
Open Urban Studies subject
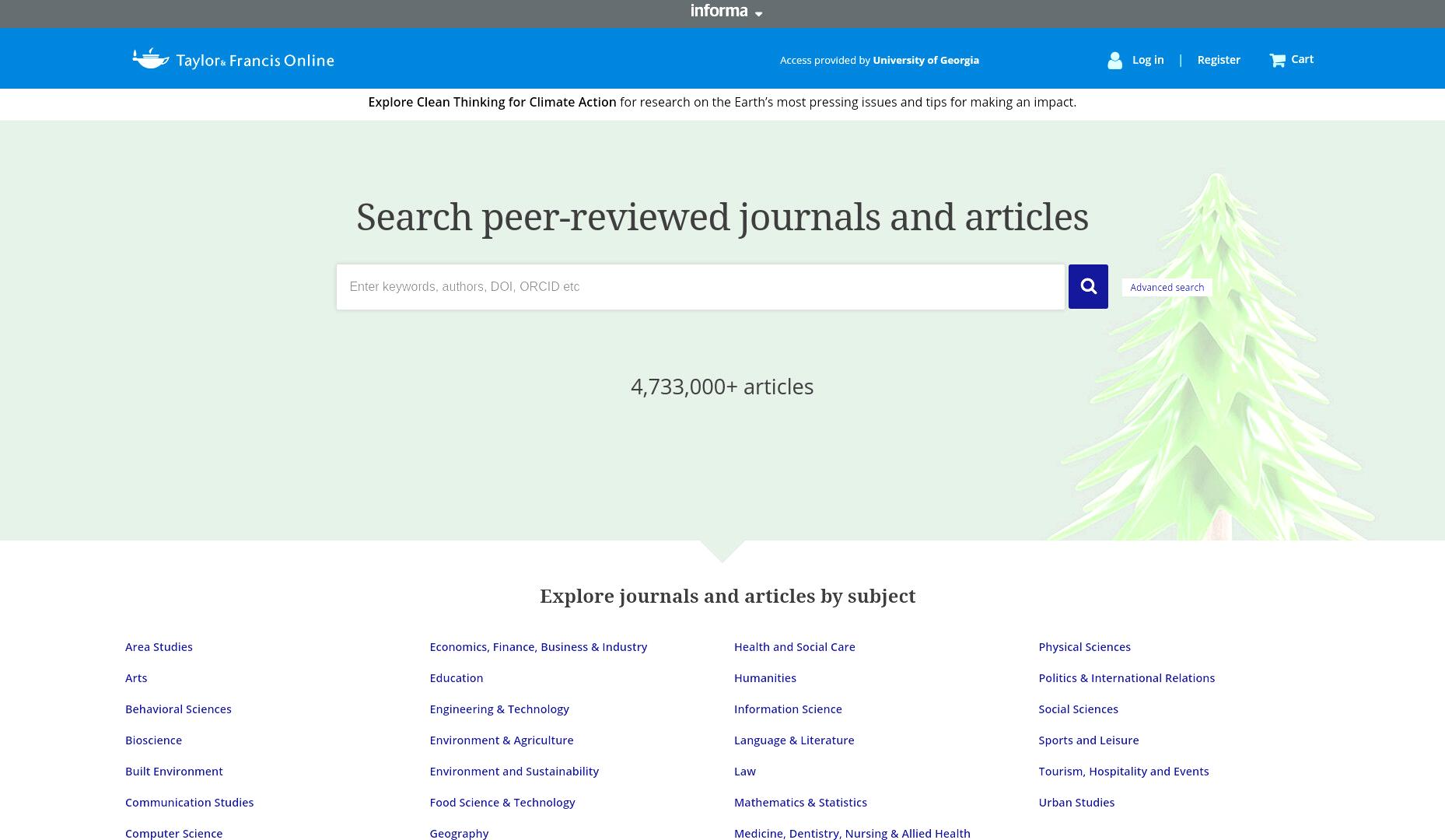1076,802
